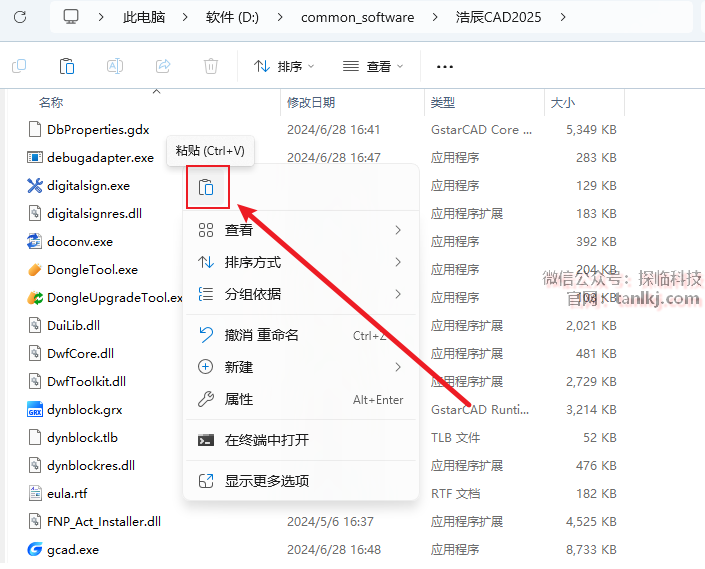Click the dynblock.tlb blank file icon
Screen dimensions: 705x569
pyautogui.click(x=35, y=437)
